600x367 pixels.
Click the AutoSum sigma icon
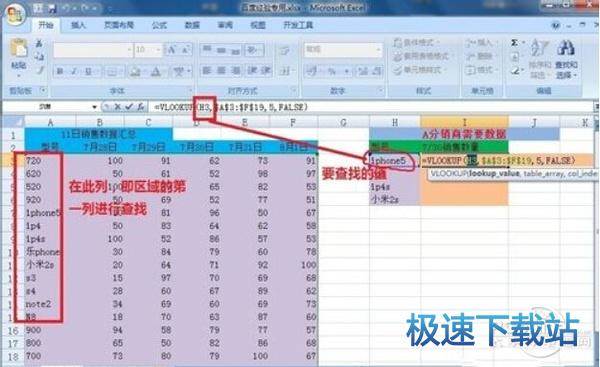click(515, 43)
